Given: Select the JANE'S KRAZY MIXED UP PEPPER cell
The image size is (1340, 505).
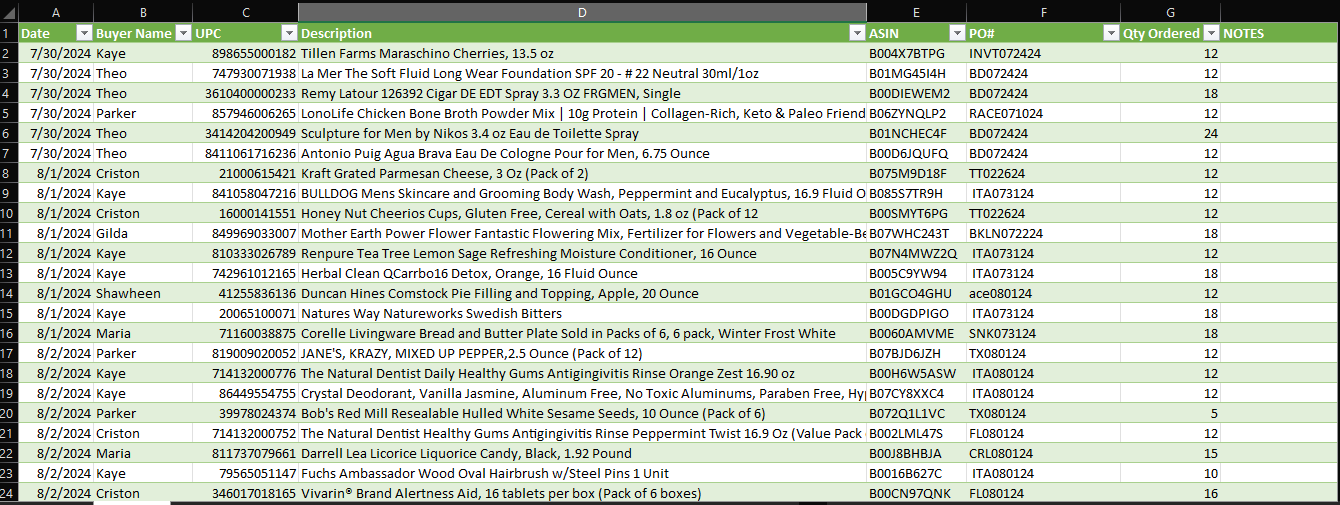Looking at the screenshot, I should pos(582,353).
